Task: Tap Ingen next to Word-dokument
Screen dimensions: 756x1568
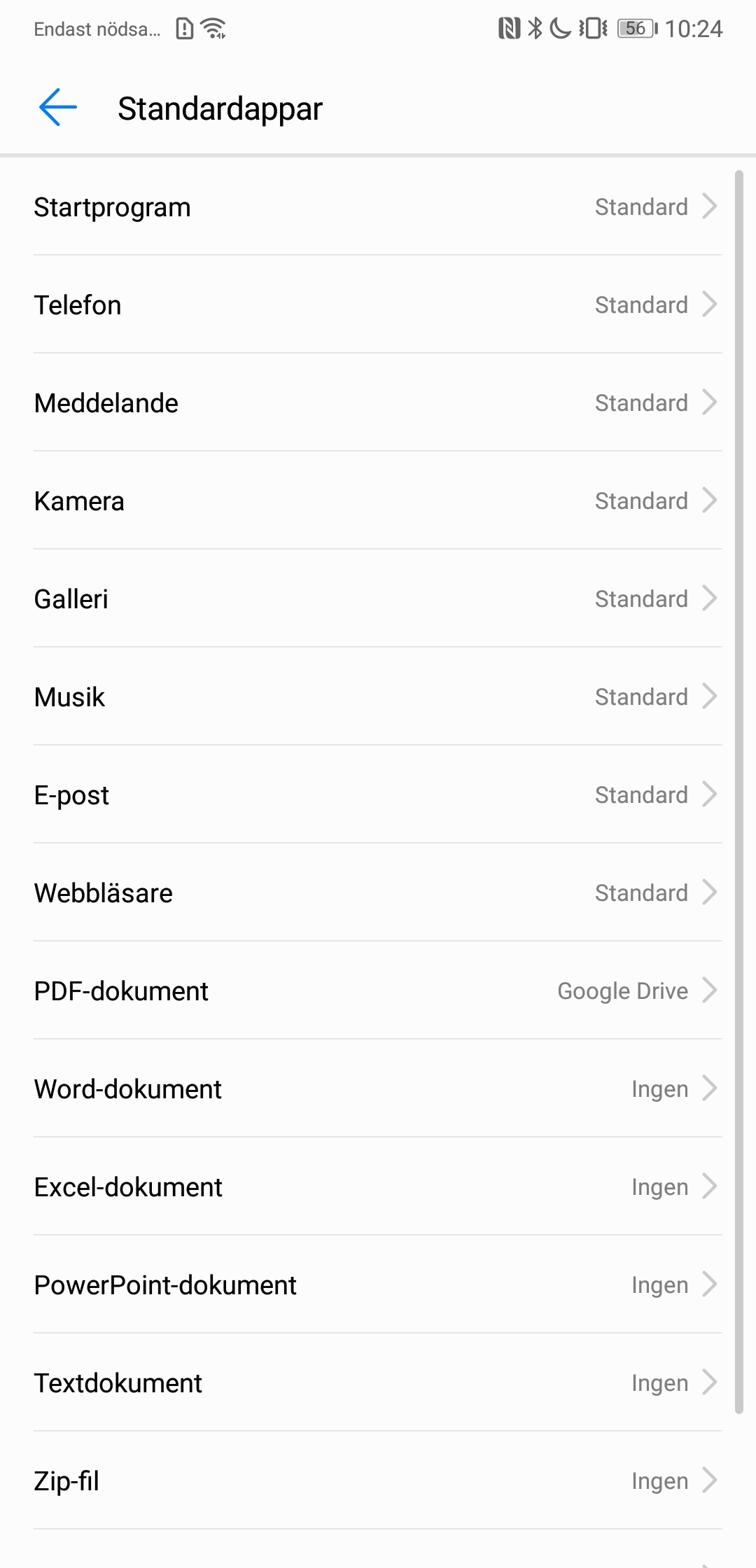Action: [x=659, y=1089]
